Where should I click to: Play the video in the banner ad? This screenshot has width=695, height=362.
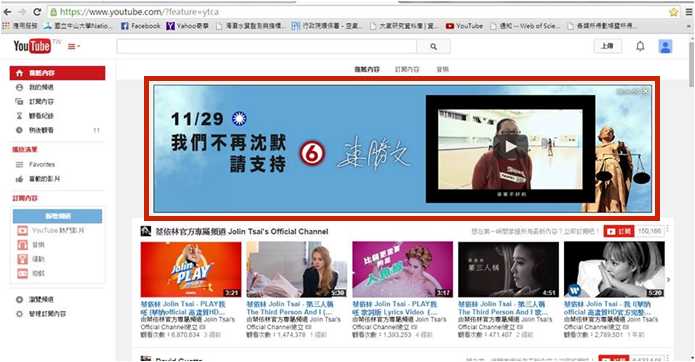(511, 147)
